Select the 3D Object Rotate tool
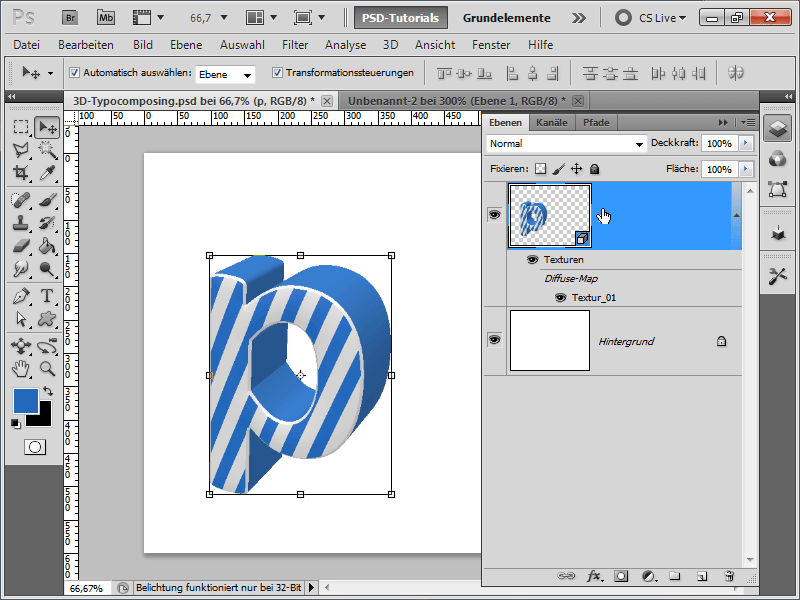Image resolution: width=800 pixels, height=600 pixels. click(x=20, y=346)
